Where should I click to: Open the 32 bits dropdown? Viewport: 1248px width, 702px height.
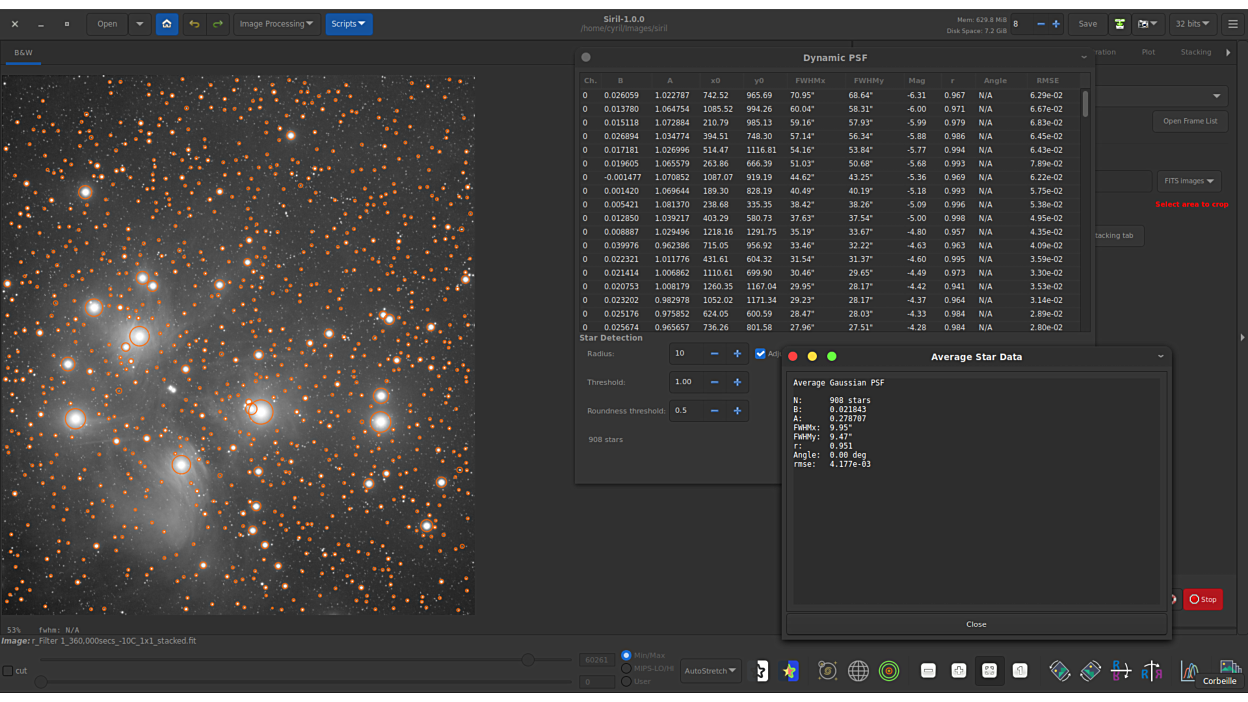1192,24
